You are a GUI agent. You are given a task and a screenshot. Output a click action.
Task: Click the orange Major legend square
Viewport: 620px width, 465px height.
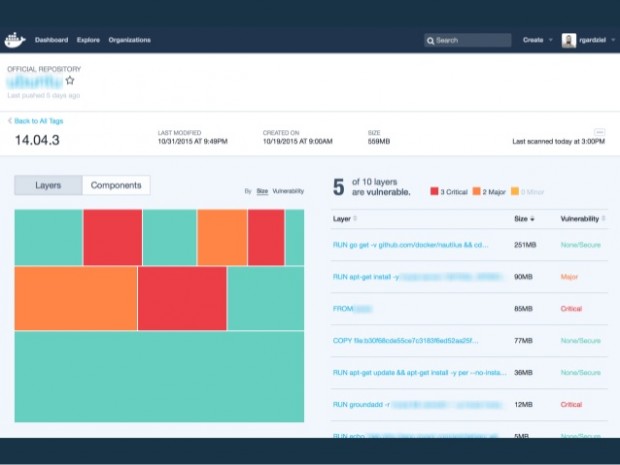point(476,191)
